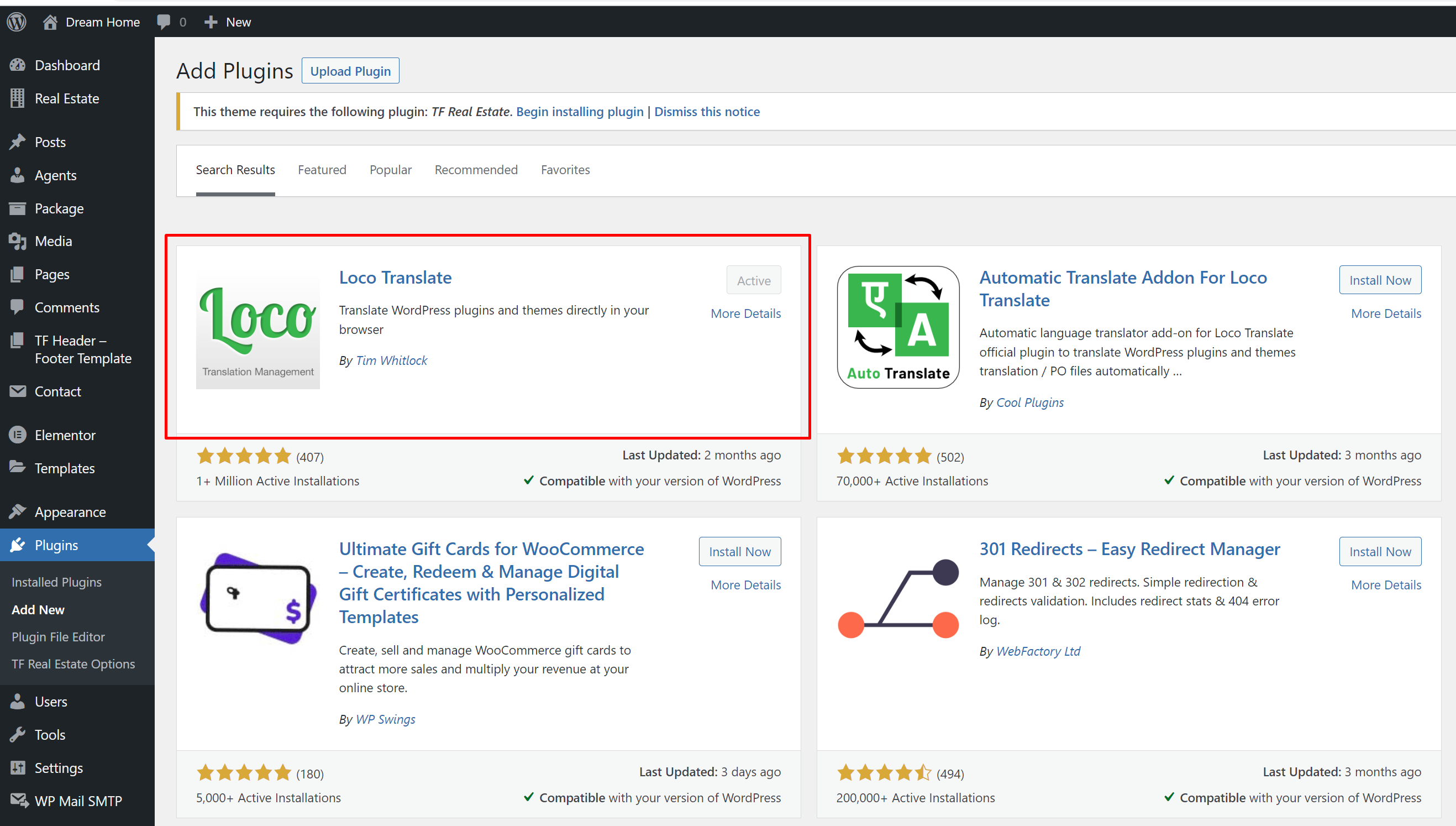Click the Active button for Loco Translate

pyautogui.click(x=754, y=280)
